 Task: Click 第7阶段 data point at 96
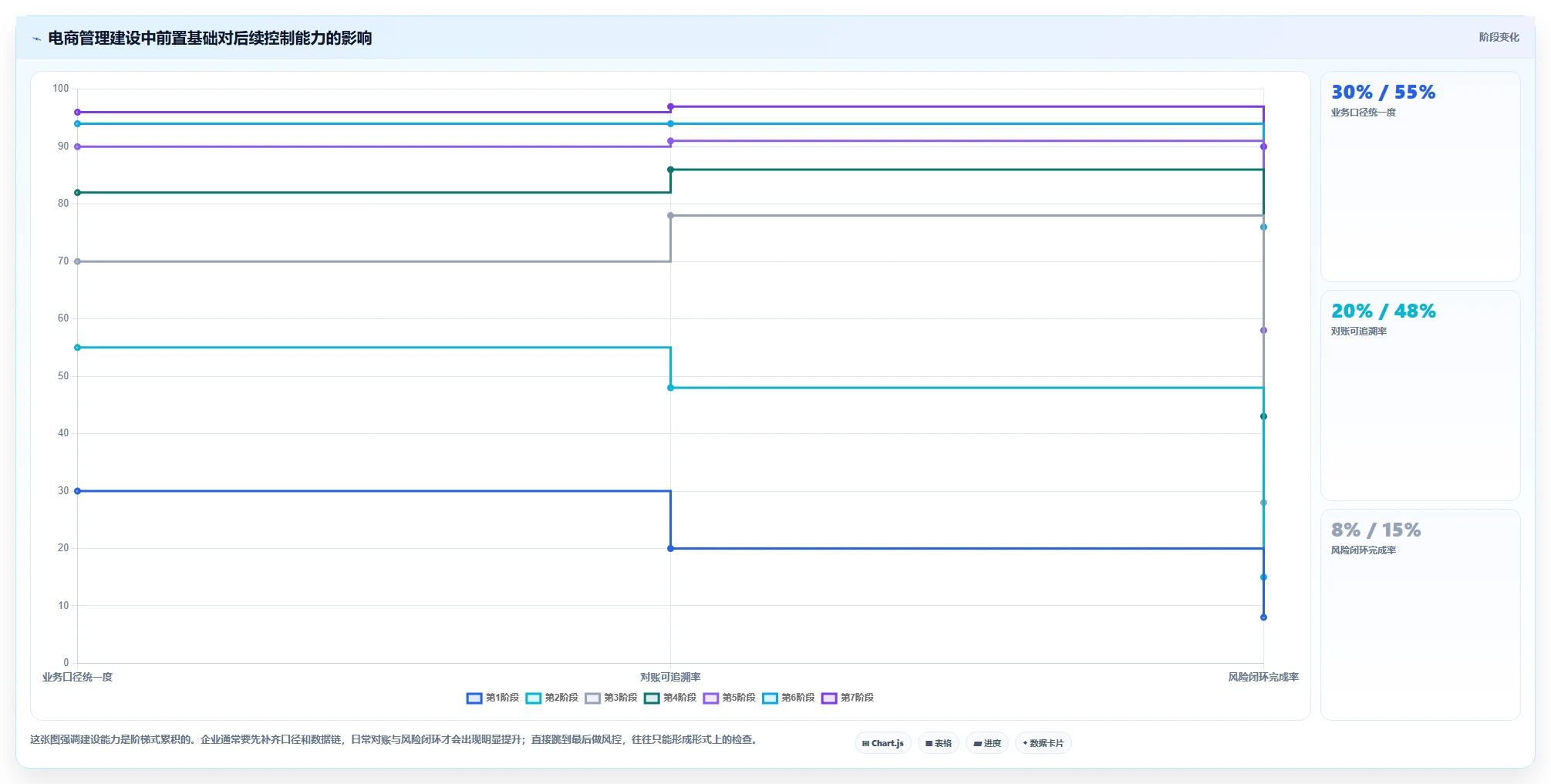(x=77, y=113)
